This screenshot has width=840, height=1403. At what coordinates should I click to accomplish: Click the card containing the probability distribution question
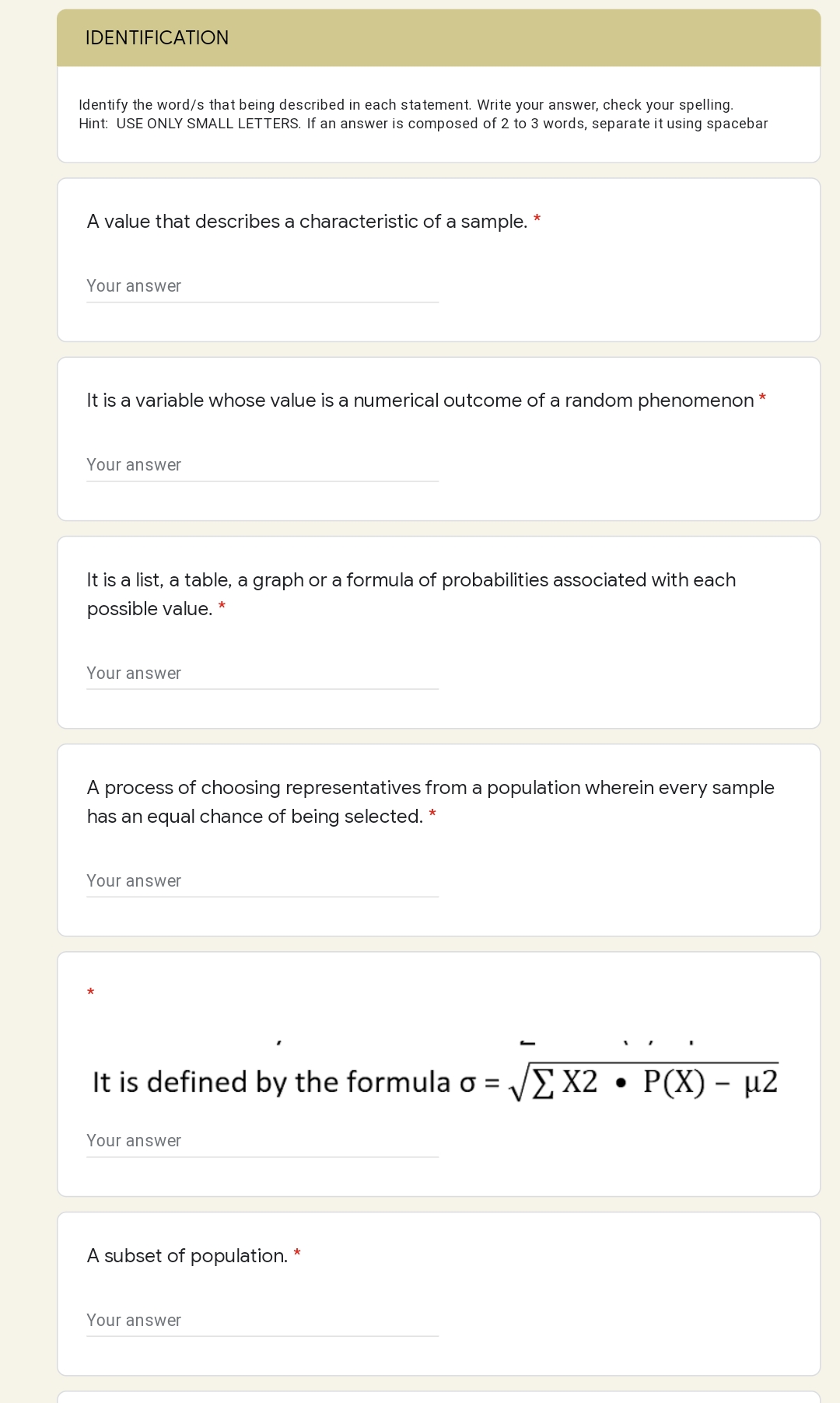(439, 630)
